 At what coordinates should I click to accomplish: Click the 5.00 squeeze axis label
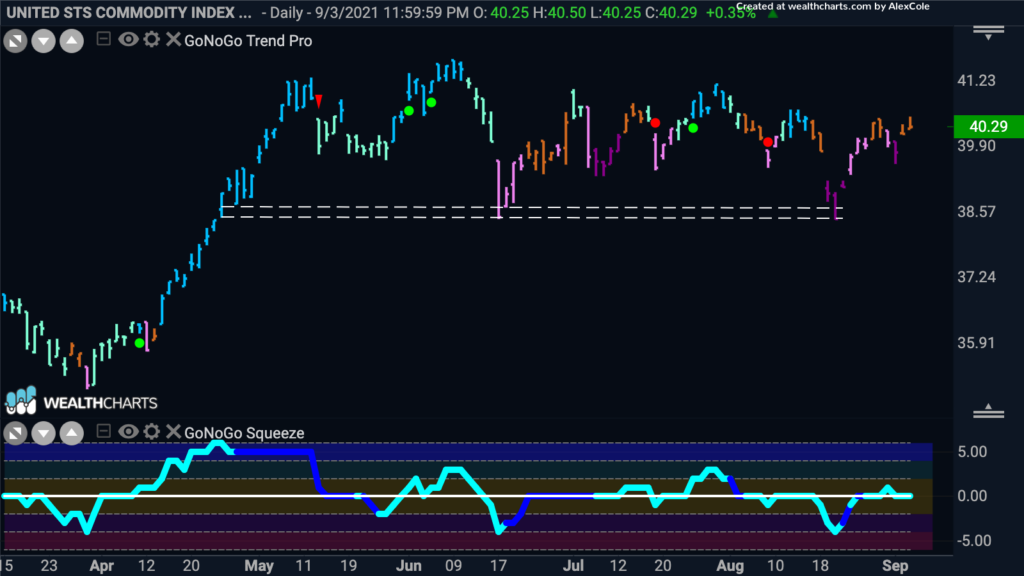coord(972,451)
